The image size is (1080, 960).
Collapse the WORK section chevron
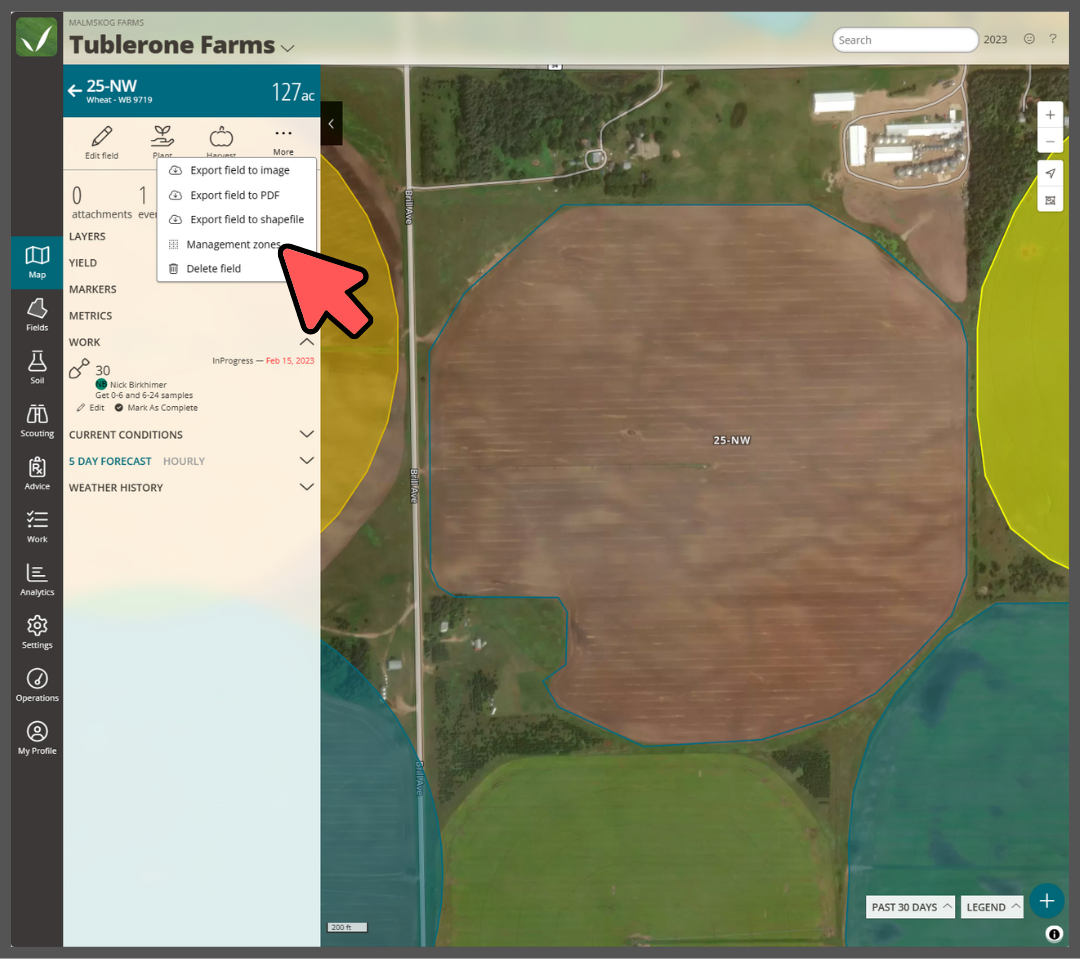307,342
